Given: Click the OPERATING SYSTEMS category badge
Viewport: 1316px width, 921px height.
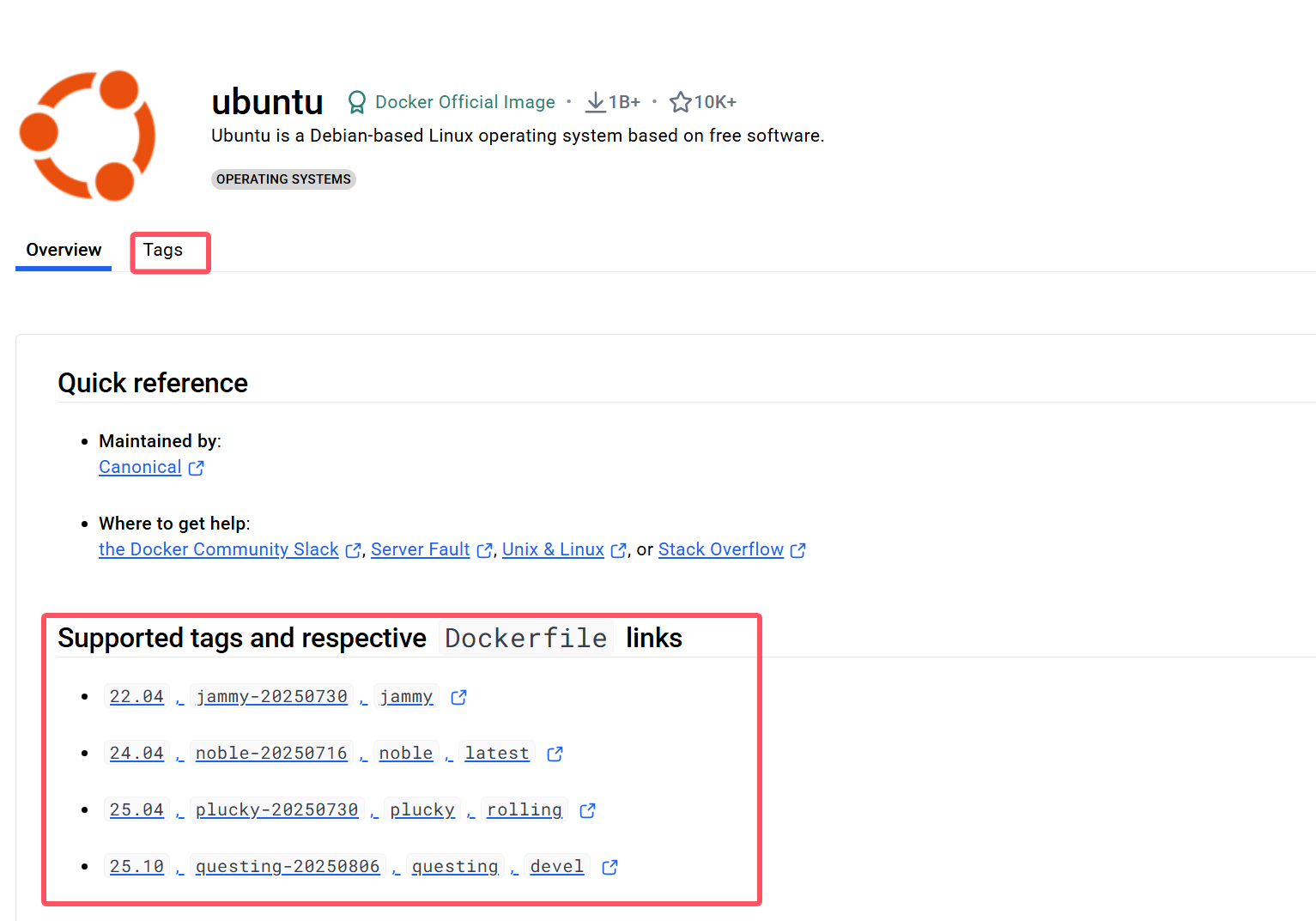Looking at the screenshot, I should coord(283,179).
